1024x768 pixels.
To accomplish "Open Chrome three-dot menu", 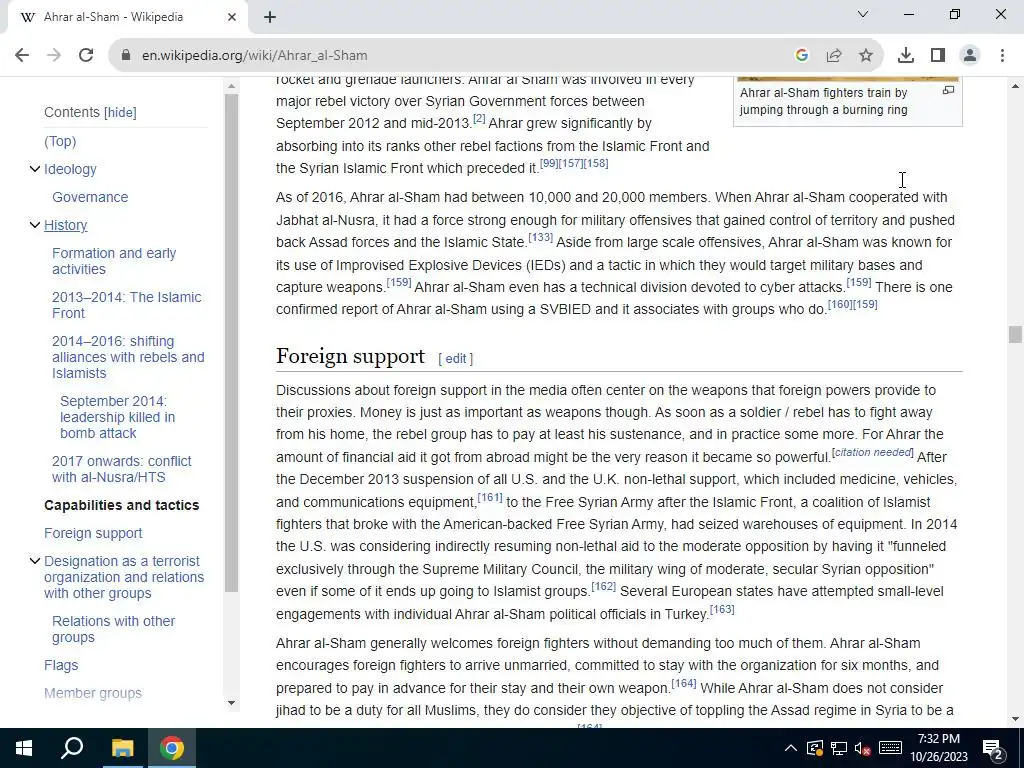I will 1002,56.
